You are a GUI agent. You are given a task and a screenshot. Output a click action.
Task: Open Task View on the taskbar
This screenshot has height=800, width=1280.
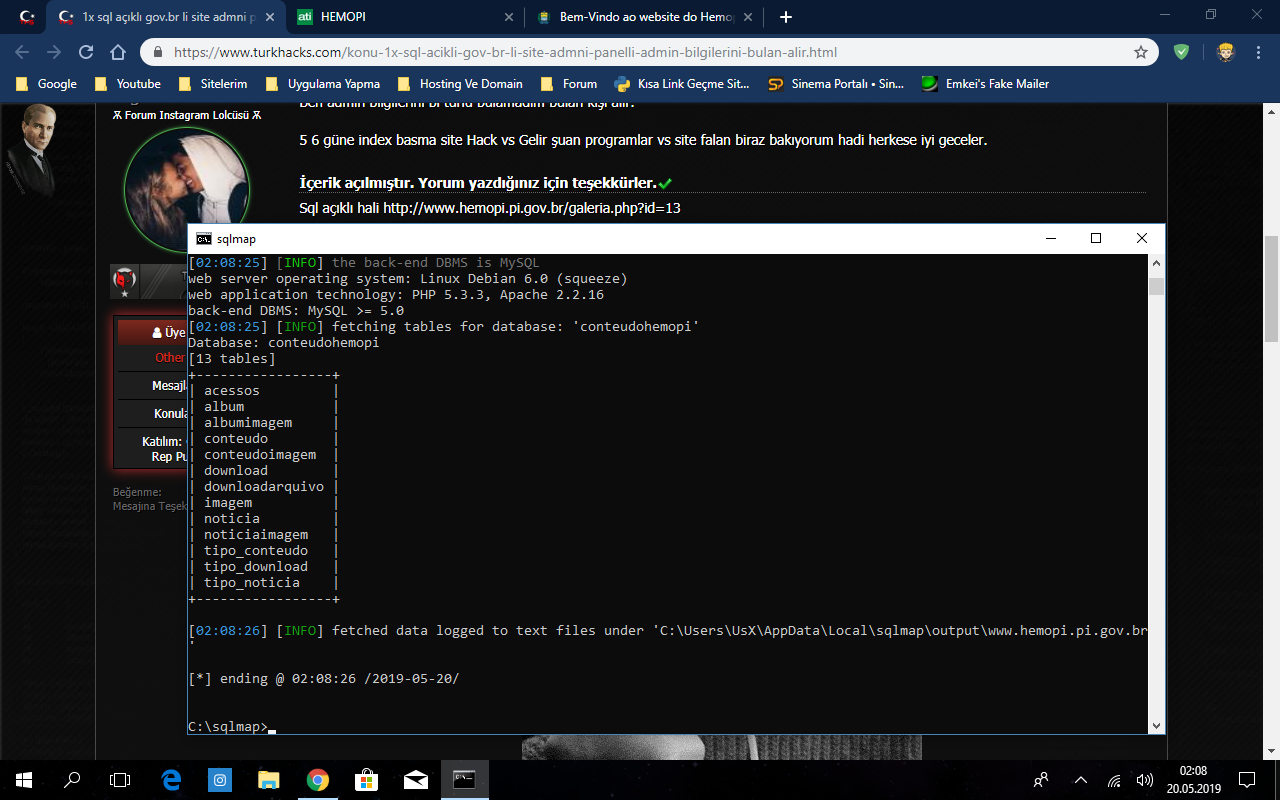pos(120,779)
